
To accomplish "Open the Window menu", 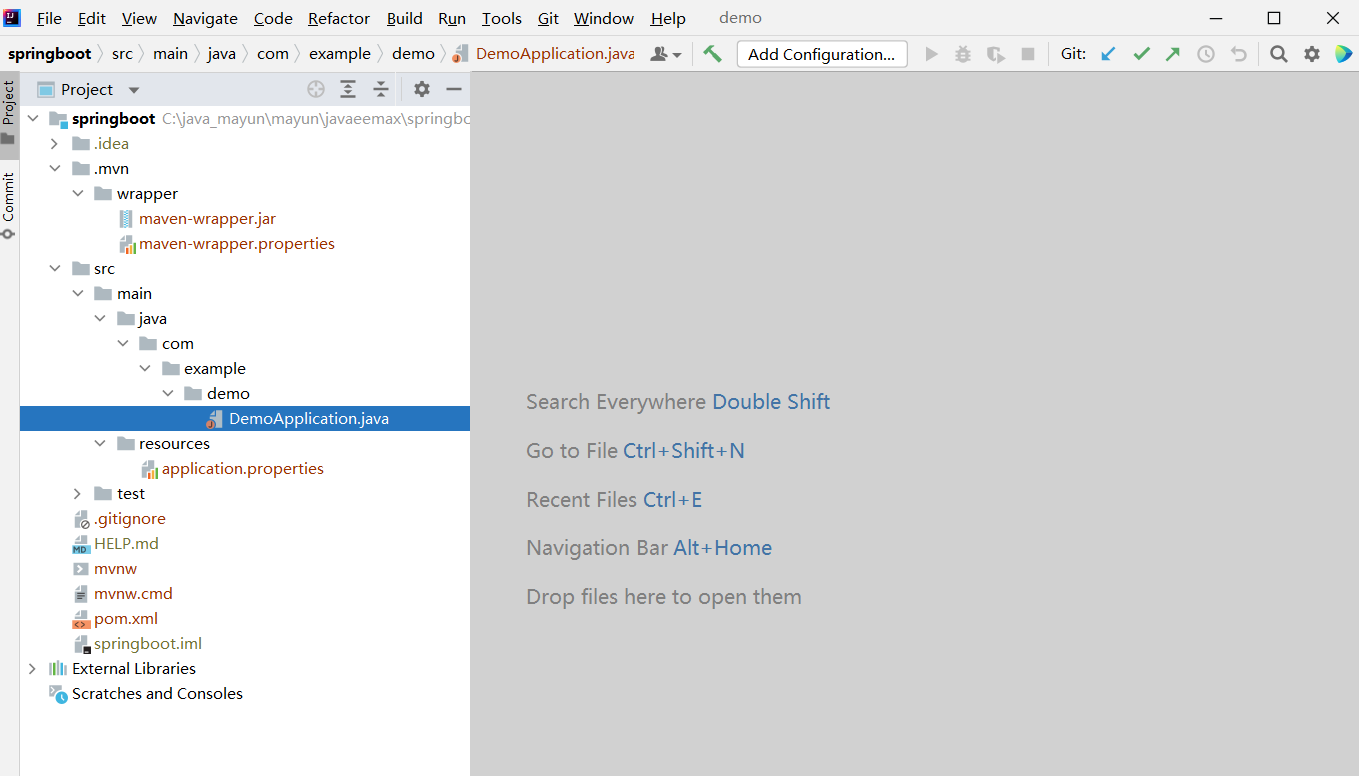I will click(604, 18).
